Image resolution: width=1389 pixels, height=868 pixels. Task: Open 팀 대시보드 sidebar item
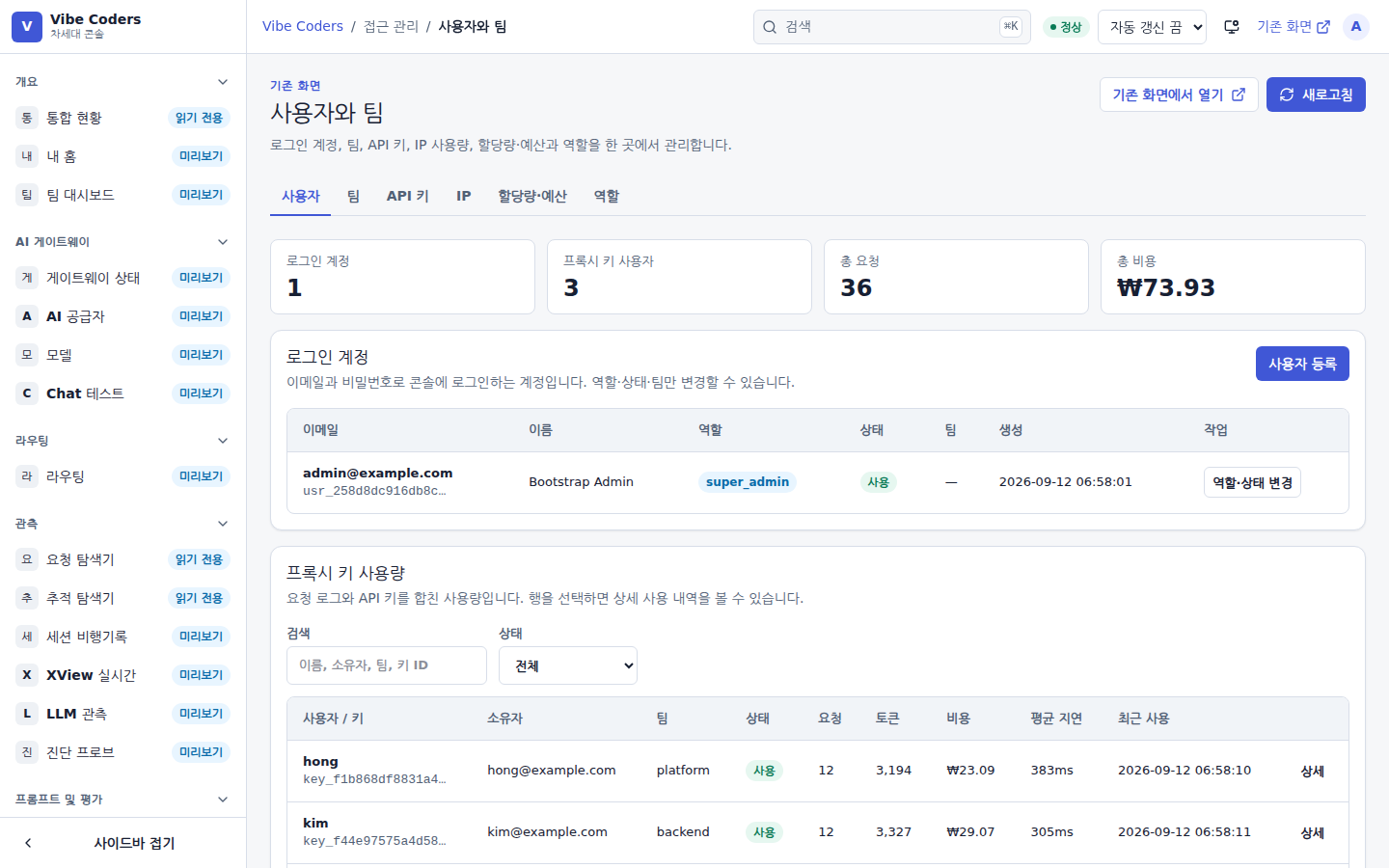click(123, 195)
